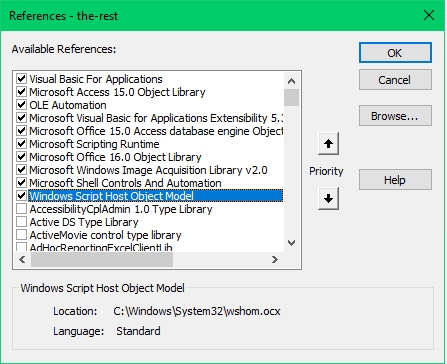Enable AccessibilityCplAdmin 1.0 Type Library checkbox
447x364 pixels.
[22, 209]
